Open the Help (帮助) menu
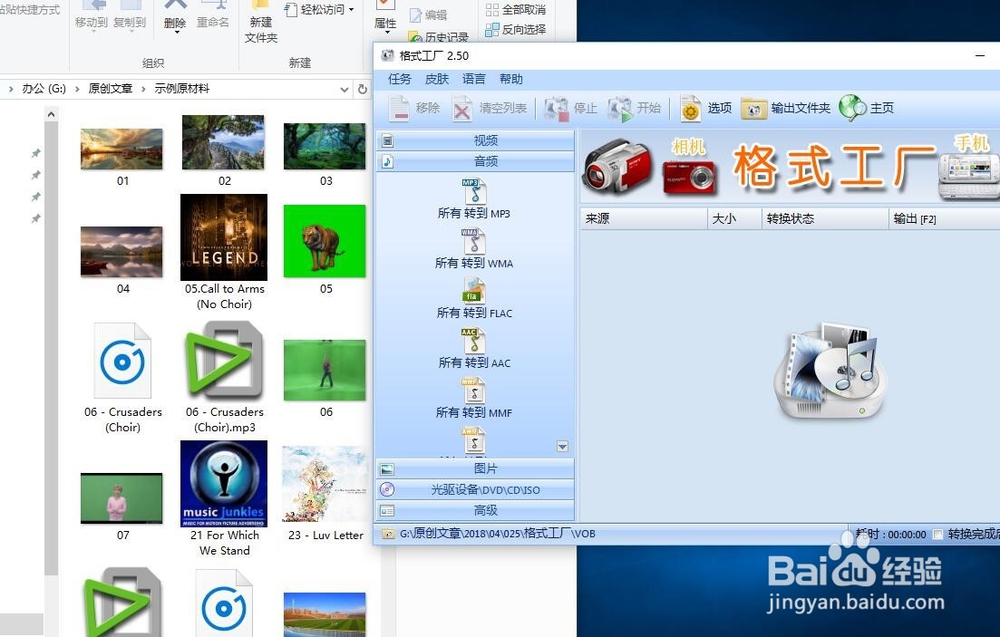Viewport: 1000px width, 637px height. pyautogui.click(x=511, y=79)
